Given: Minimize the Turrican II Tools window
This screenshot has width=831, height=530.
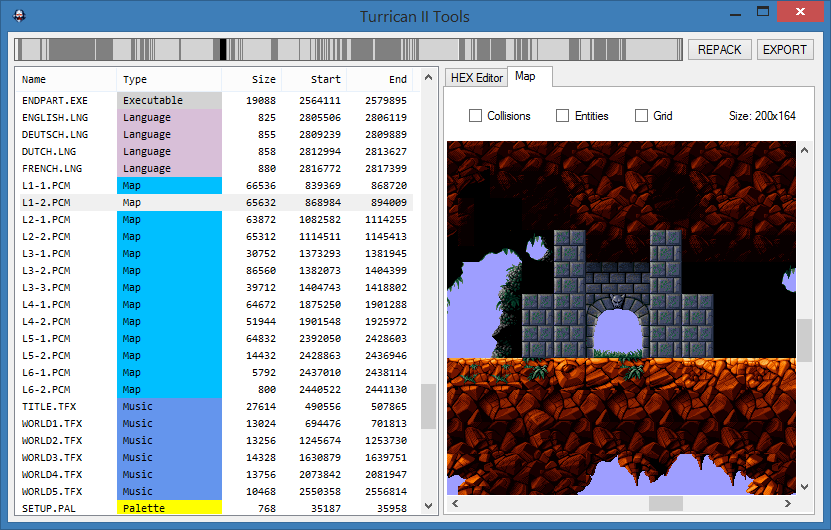Looking at the screenshot, I should pos(735,13).
